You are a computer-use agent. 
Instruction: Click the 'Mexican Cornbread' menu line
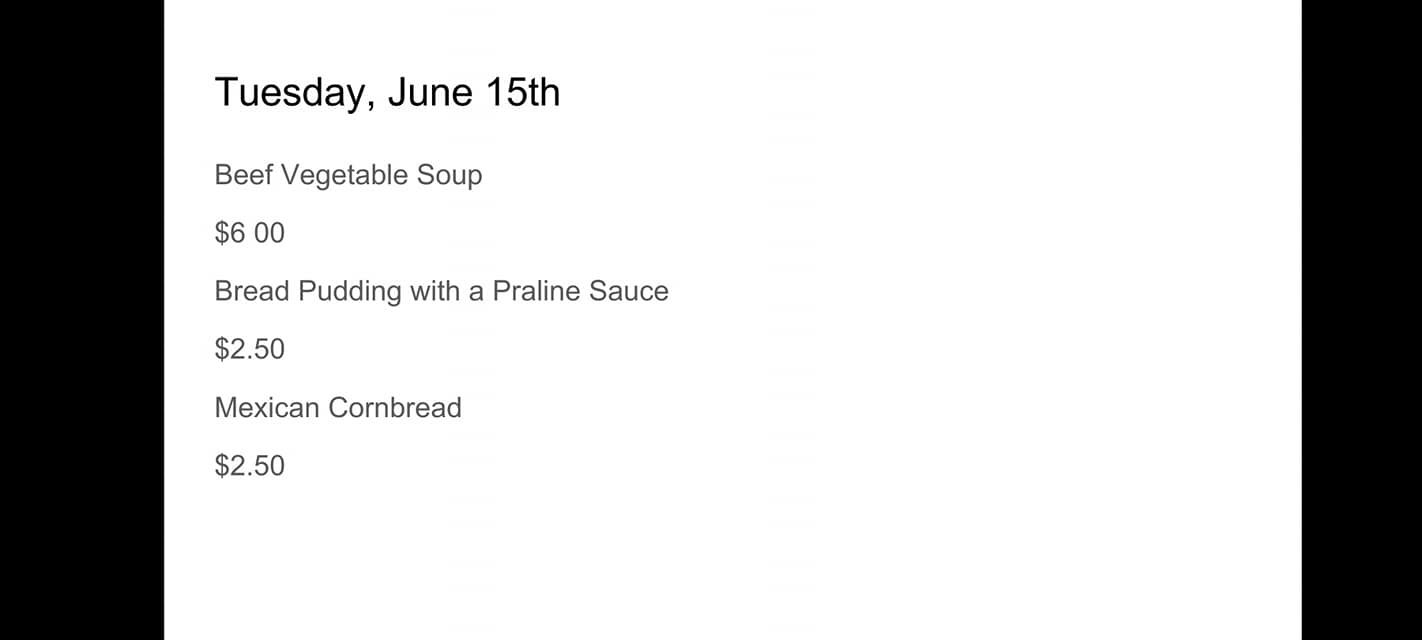338,407
